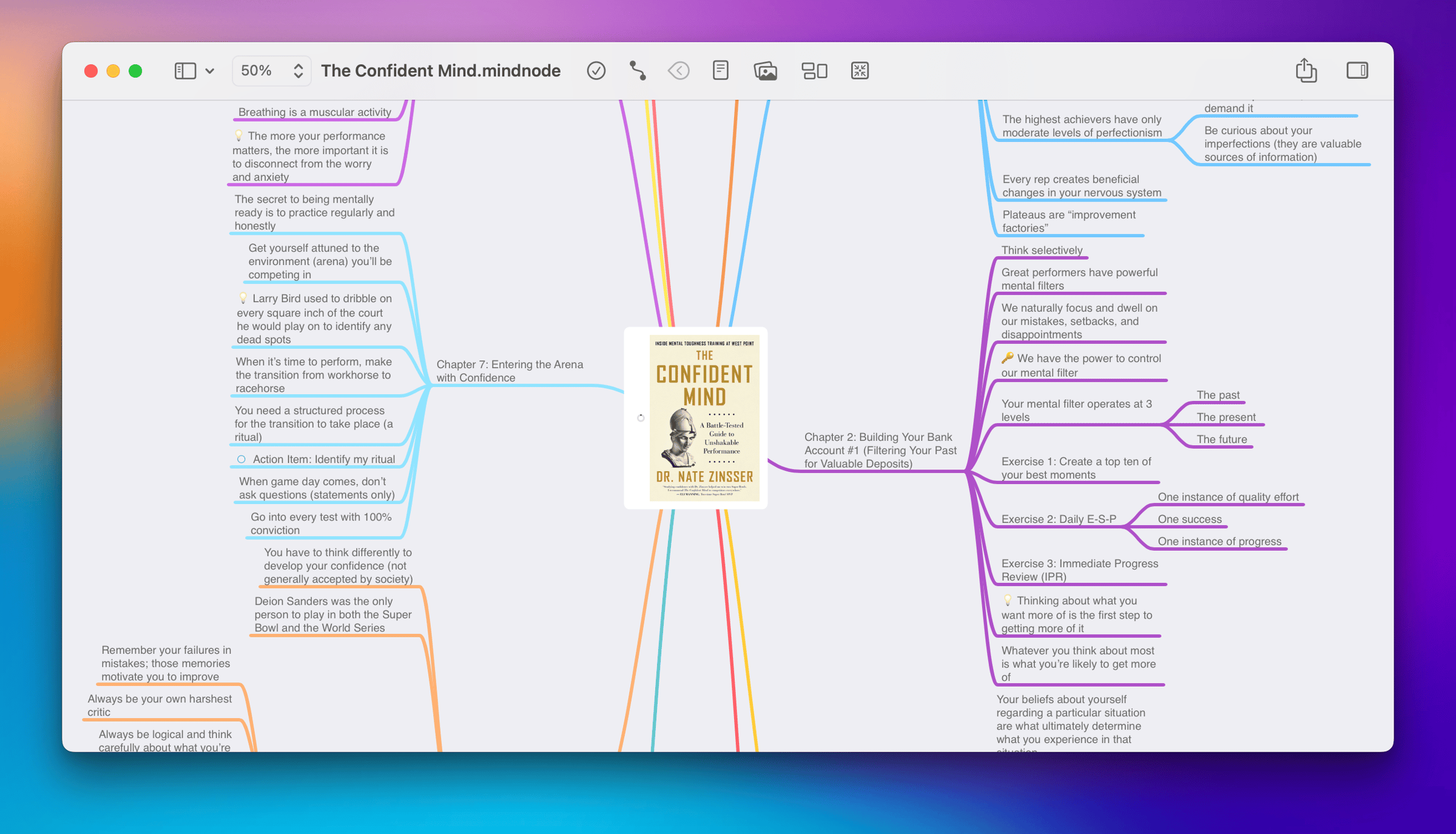Select "We naturally focus and dwell" node

coord(1079,321)
